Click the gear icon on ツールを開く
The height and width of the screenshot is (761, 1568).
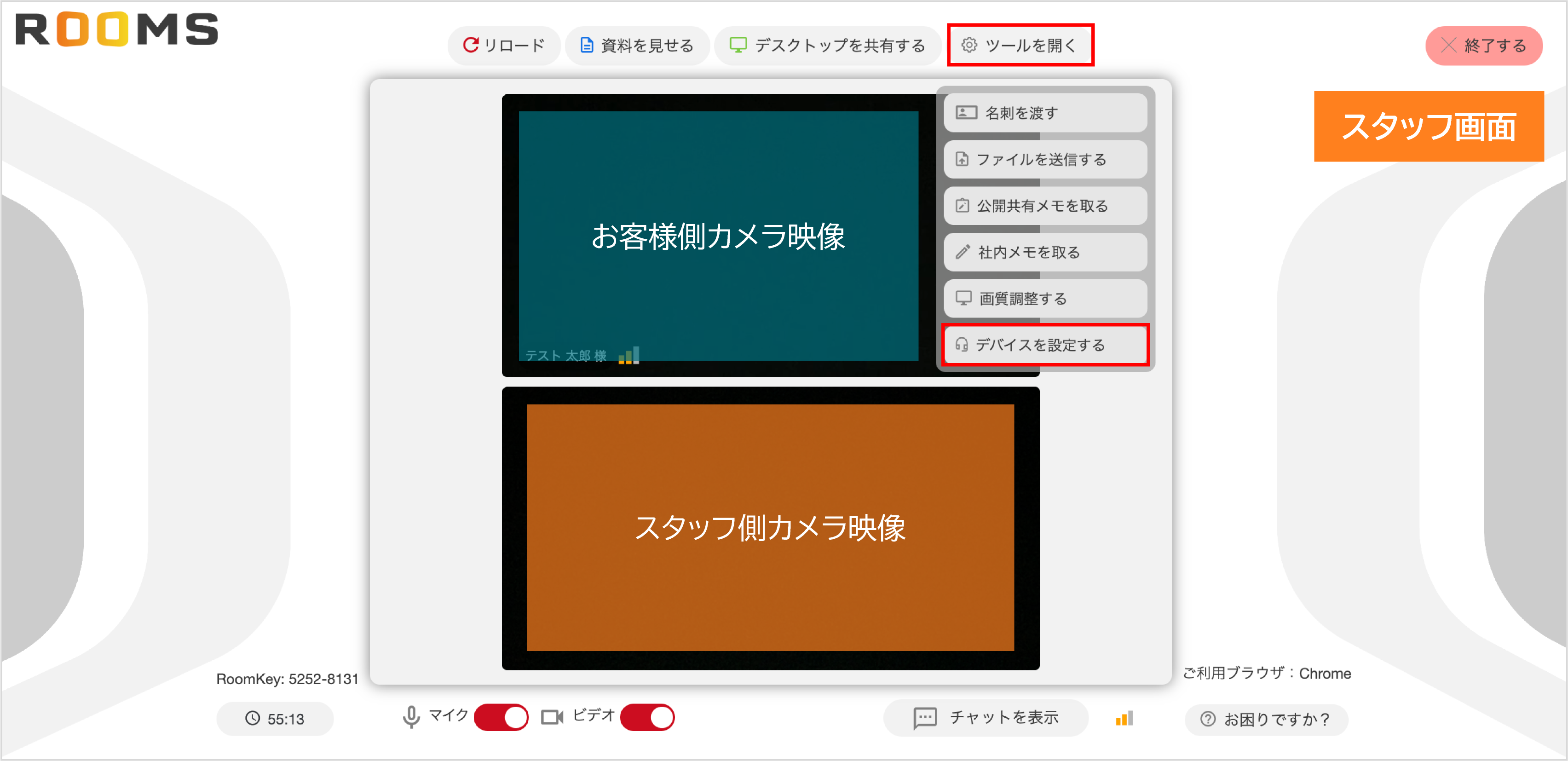tap(971, 45)
